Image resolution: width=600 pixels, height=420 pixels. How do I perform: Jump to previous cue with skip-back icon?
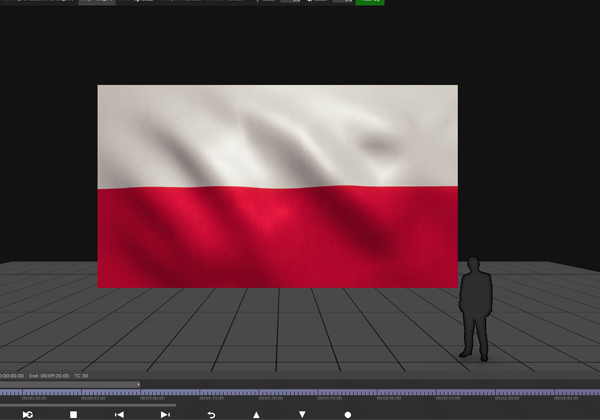point(119,414)
